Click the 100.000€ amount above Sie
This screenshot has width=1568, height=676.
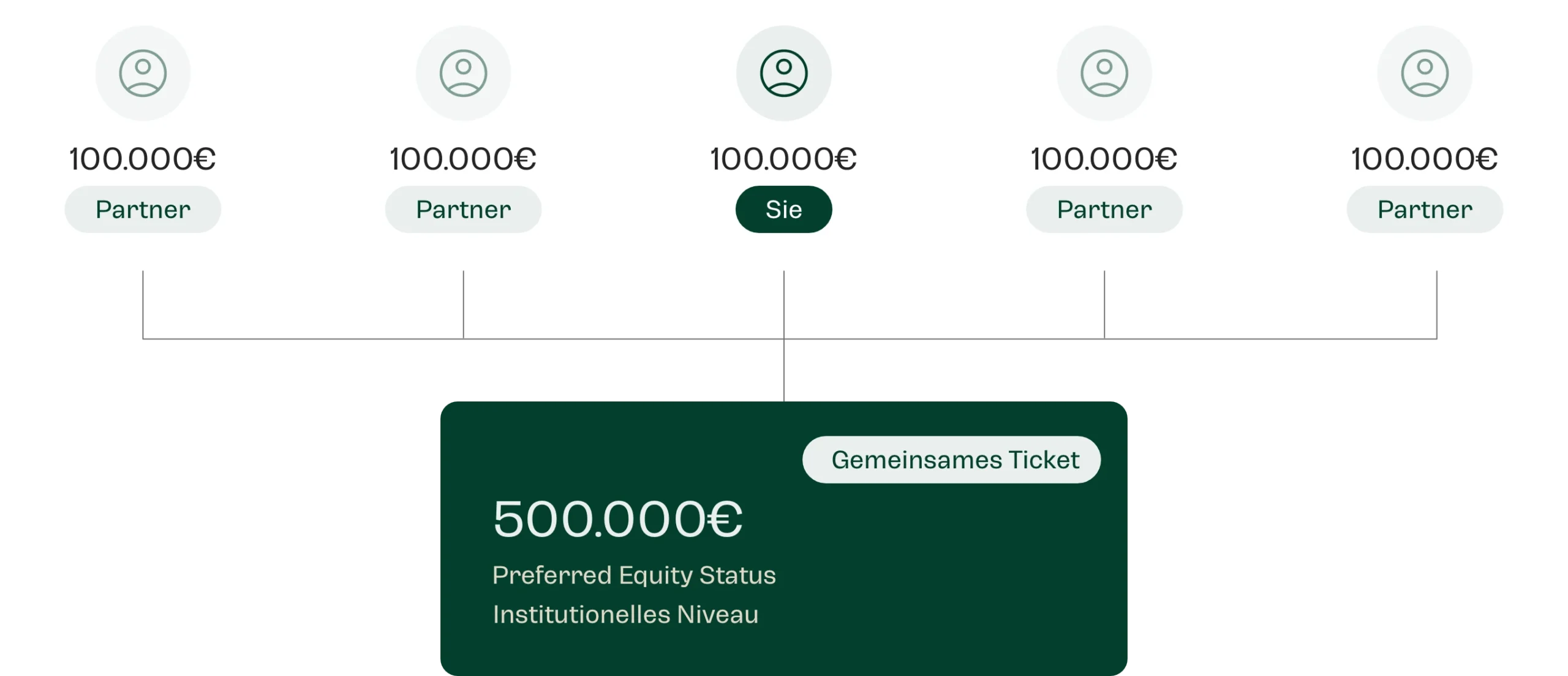(x=783, y=159)
